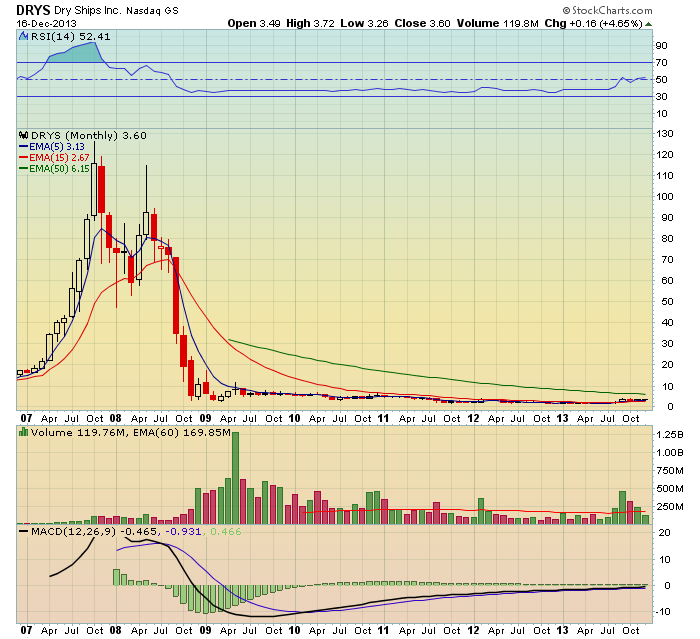The image size is (700, 639).
Task: Click the 09 year label under price panel
Action: pyautogui.click(x=205, y=418)
